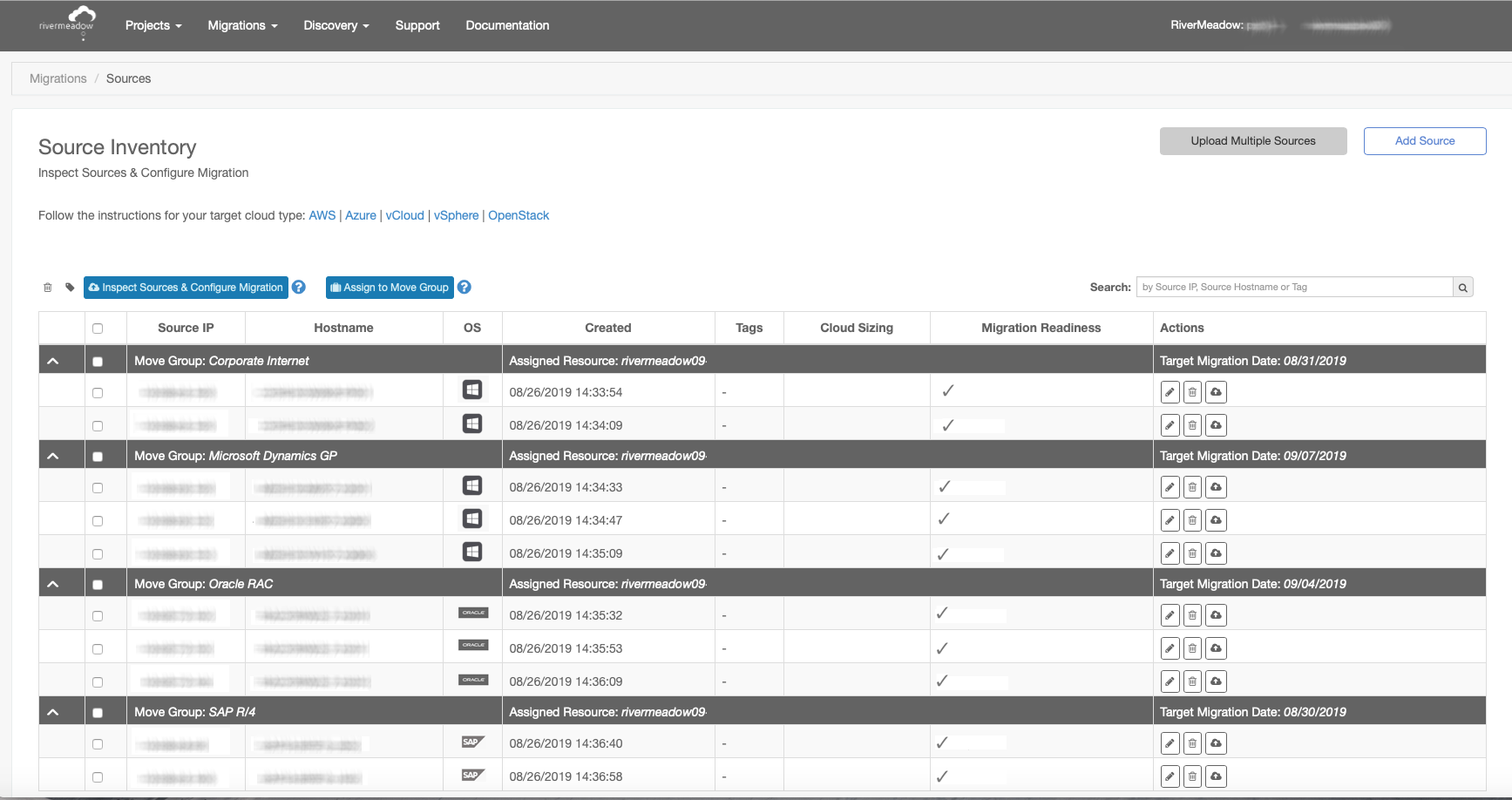Viewport: 1512px width, 800px height.
Task: Click SAP OS icon in row created 14:36:40
Action: [473, 742]
